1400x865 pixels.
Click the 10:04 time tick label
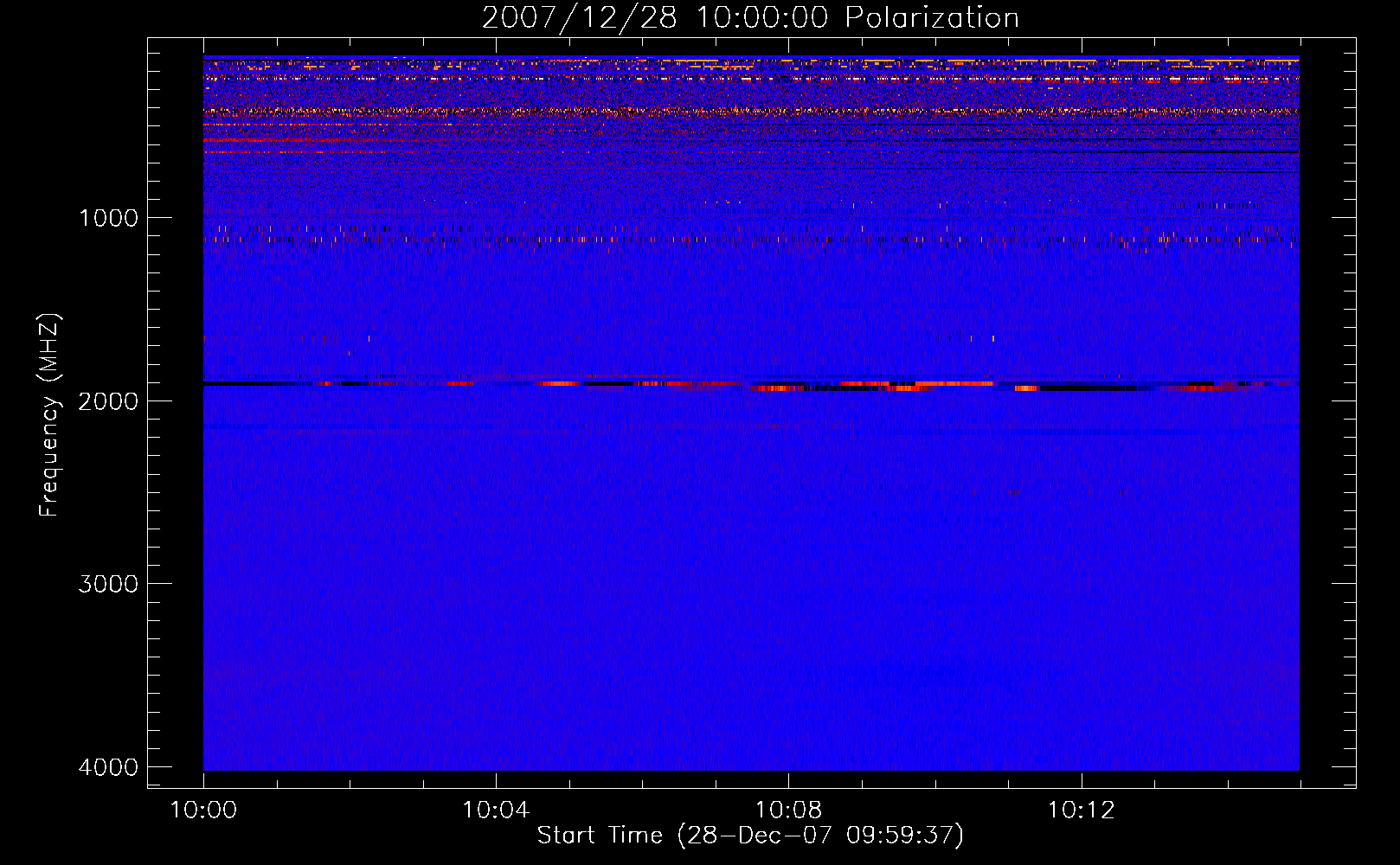(496, 811)
